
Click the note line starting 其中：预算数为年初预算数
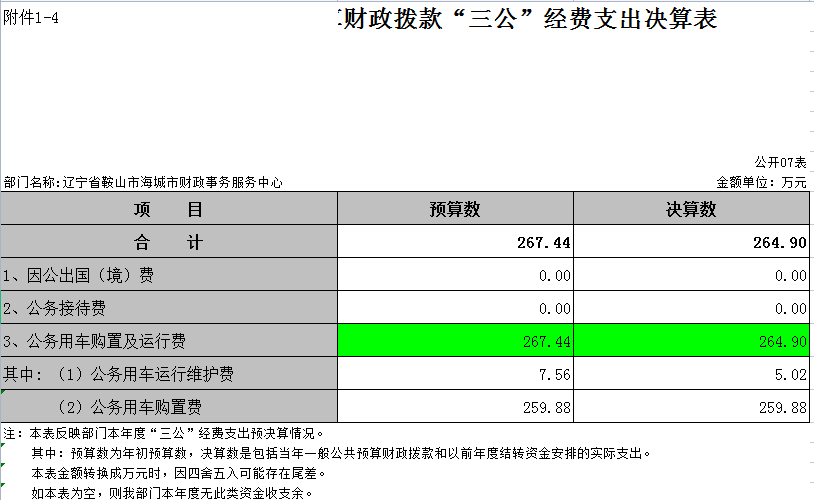coord(341,453)
